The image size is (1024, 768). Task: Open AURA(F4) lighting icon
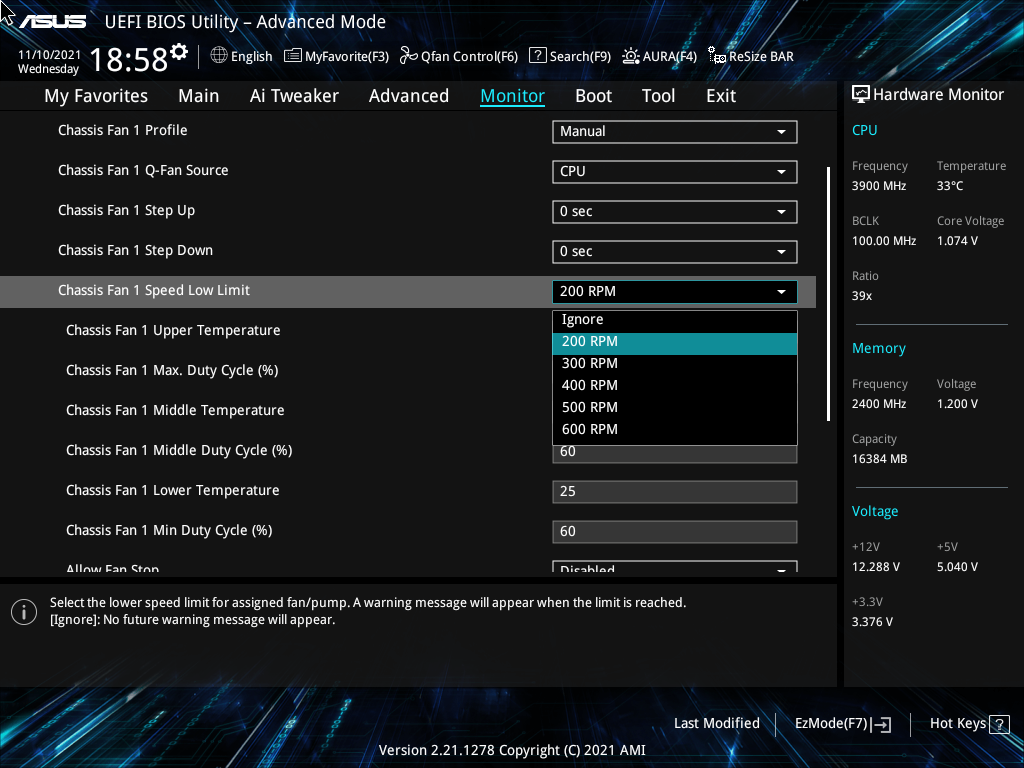coord(630,56)
